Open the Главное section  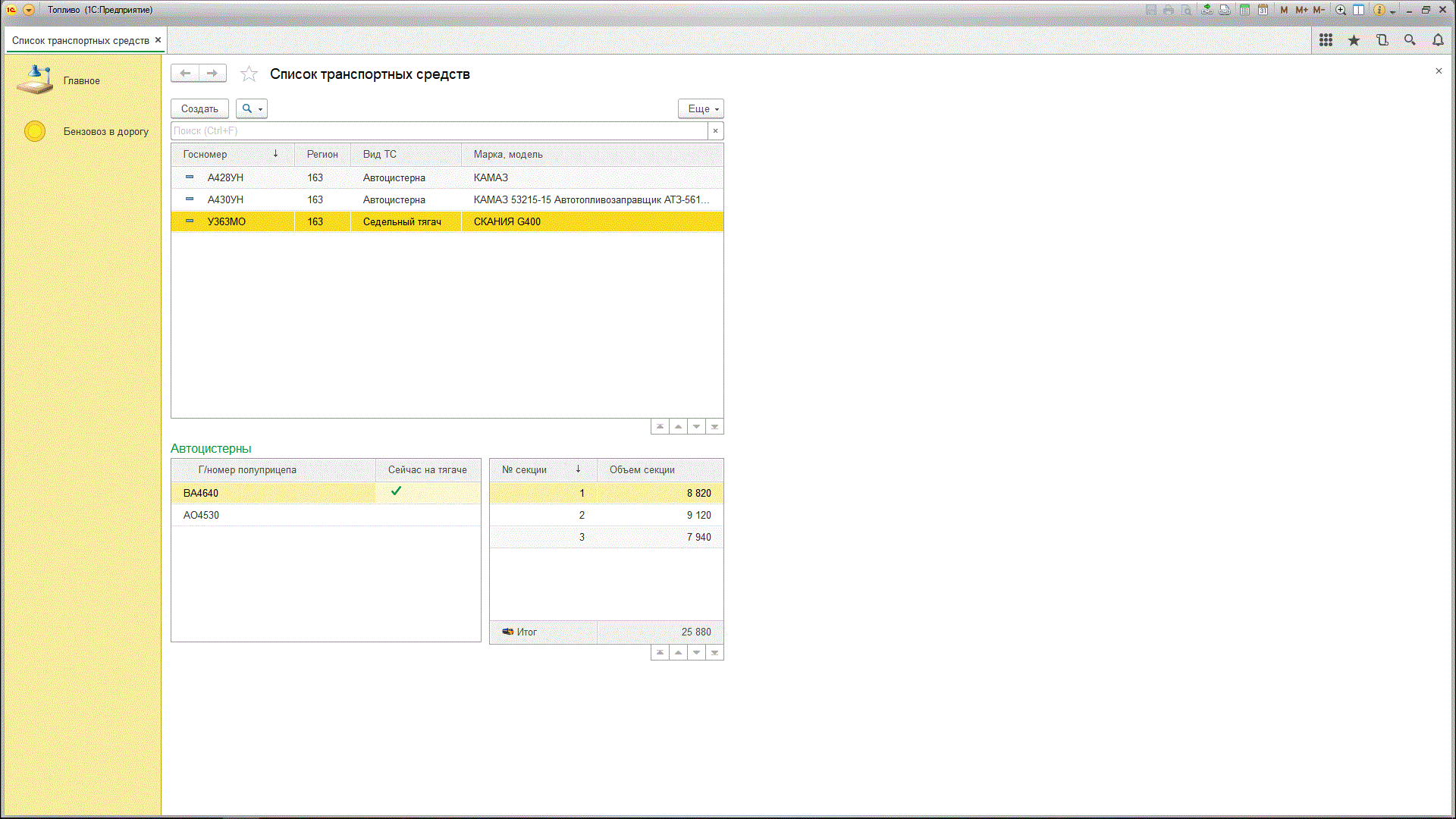pos(81,80)
